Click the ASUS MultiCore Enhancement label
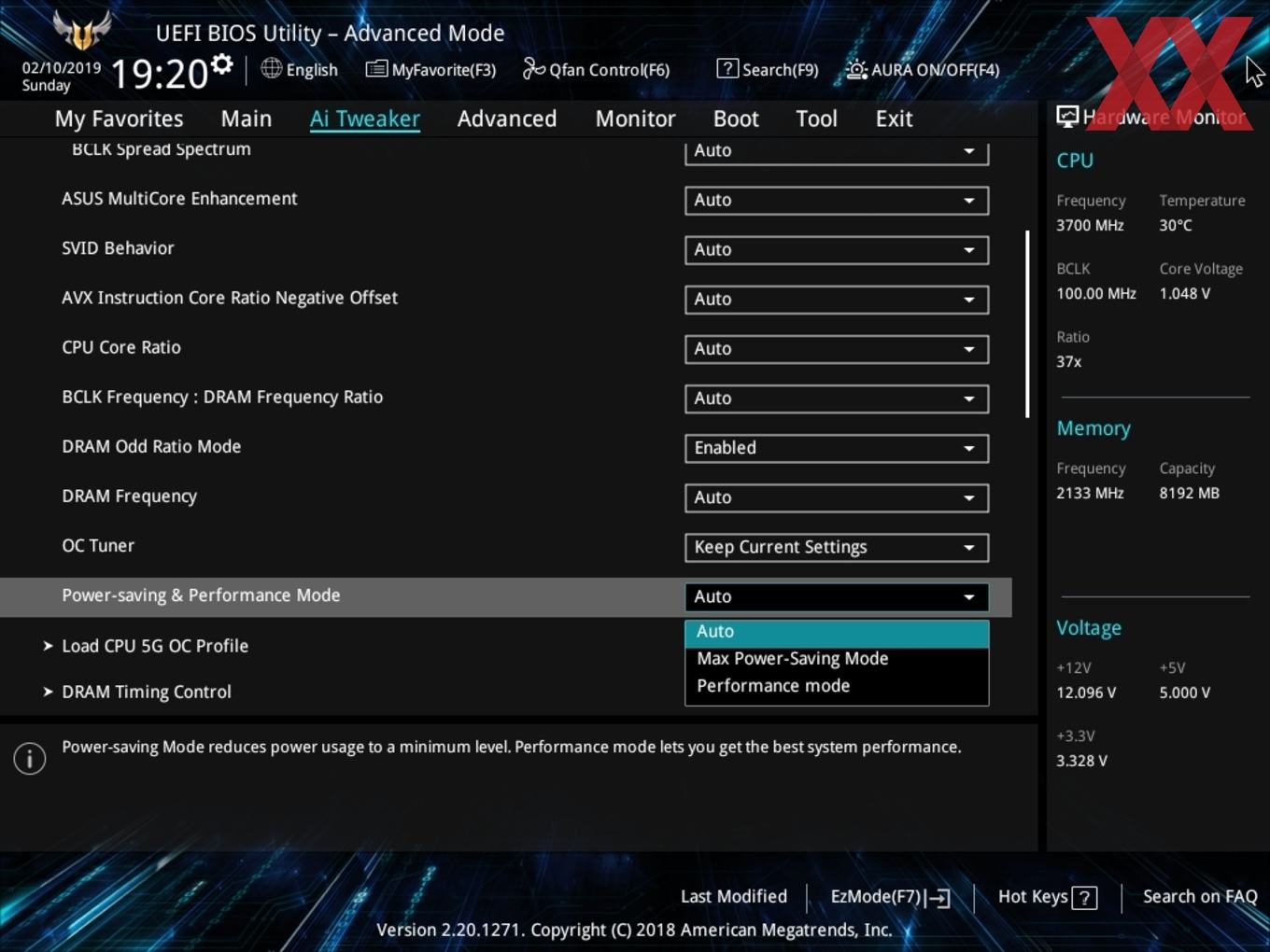The height and width of the screenshot is (952, 1270). point(179,199)
